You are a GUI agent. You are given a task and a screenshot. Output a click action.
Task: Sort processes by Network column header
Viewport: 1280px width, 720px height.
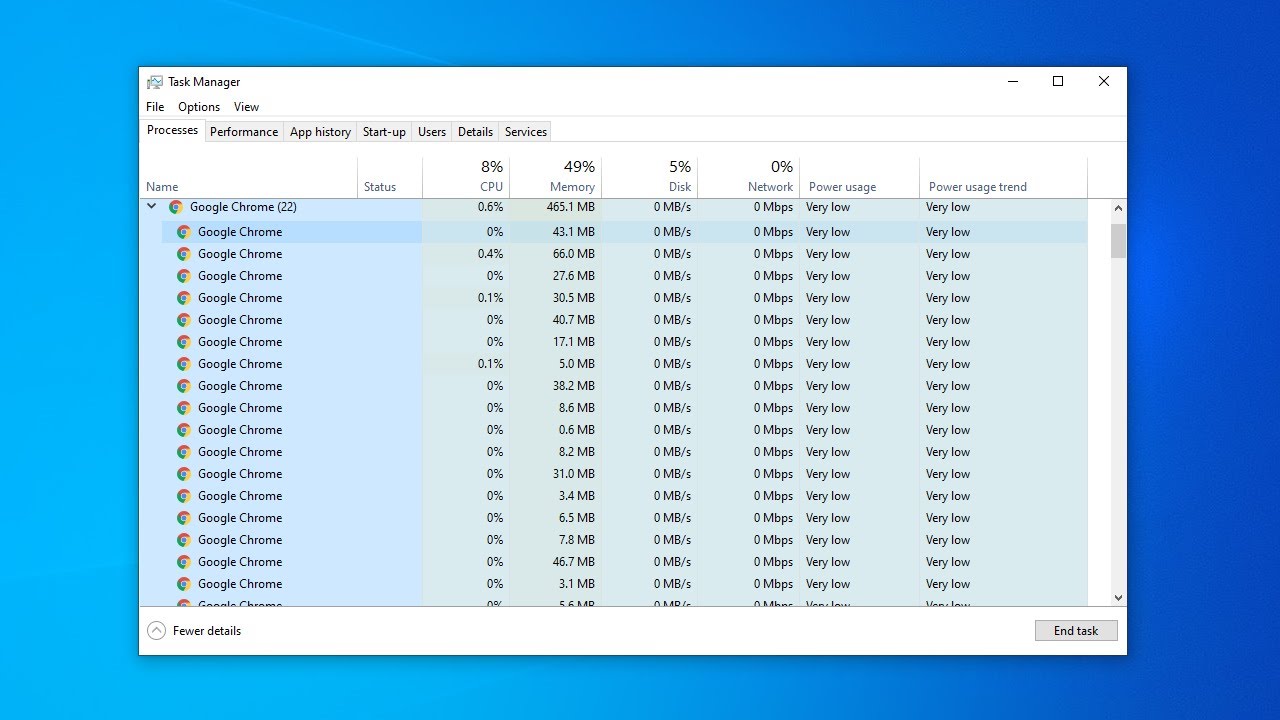[748, 177]
